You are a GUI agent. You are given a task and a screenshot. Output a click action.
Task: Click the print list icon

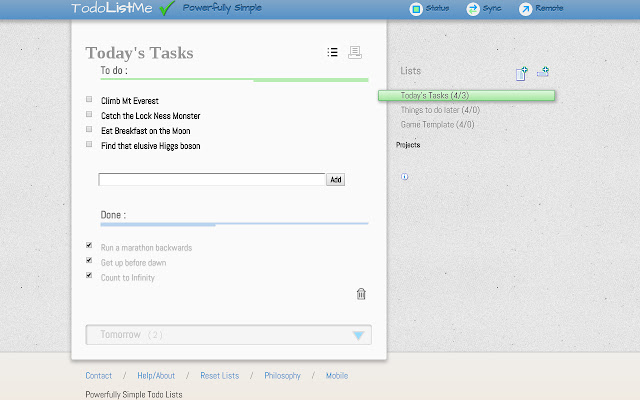(355, 52)
